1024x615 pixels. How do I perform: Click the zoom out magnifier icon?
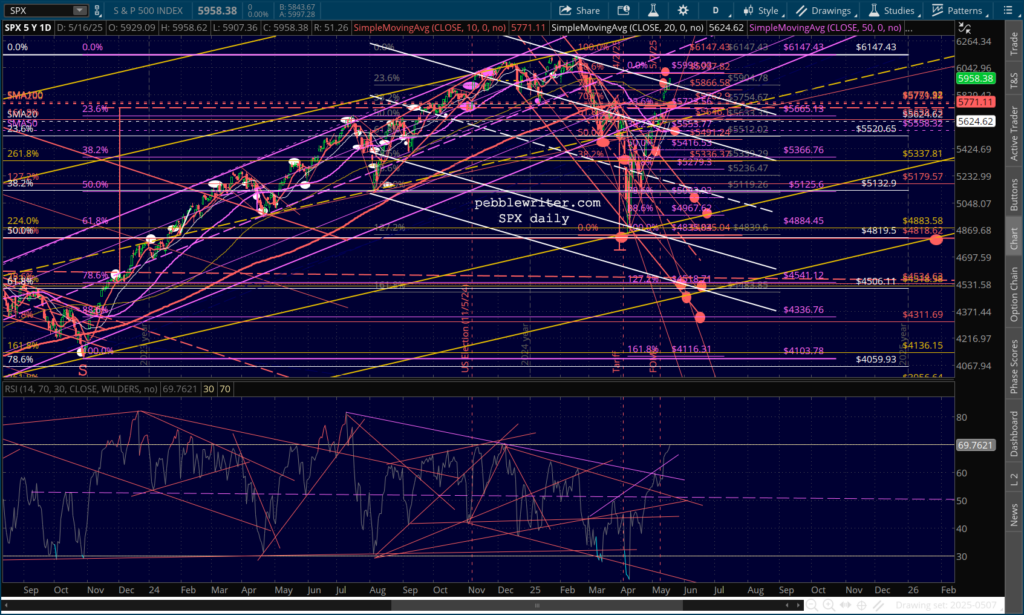click(813, 606)
